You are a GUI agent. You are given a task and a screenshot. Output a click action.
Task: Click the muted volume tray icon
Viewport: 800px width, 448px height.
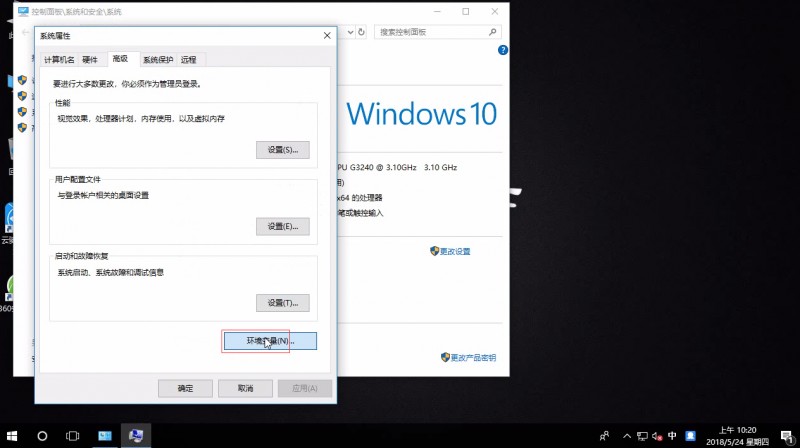coord(657,436)
